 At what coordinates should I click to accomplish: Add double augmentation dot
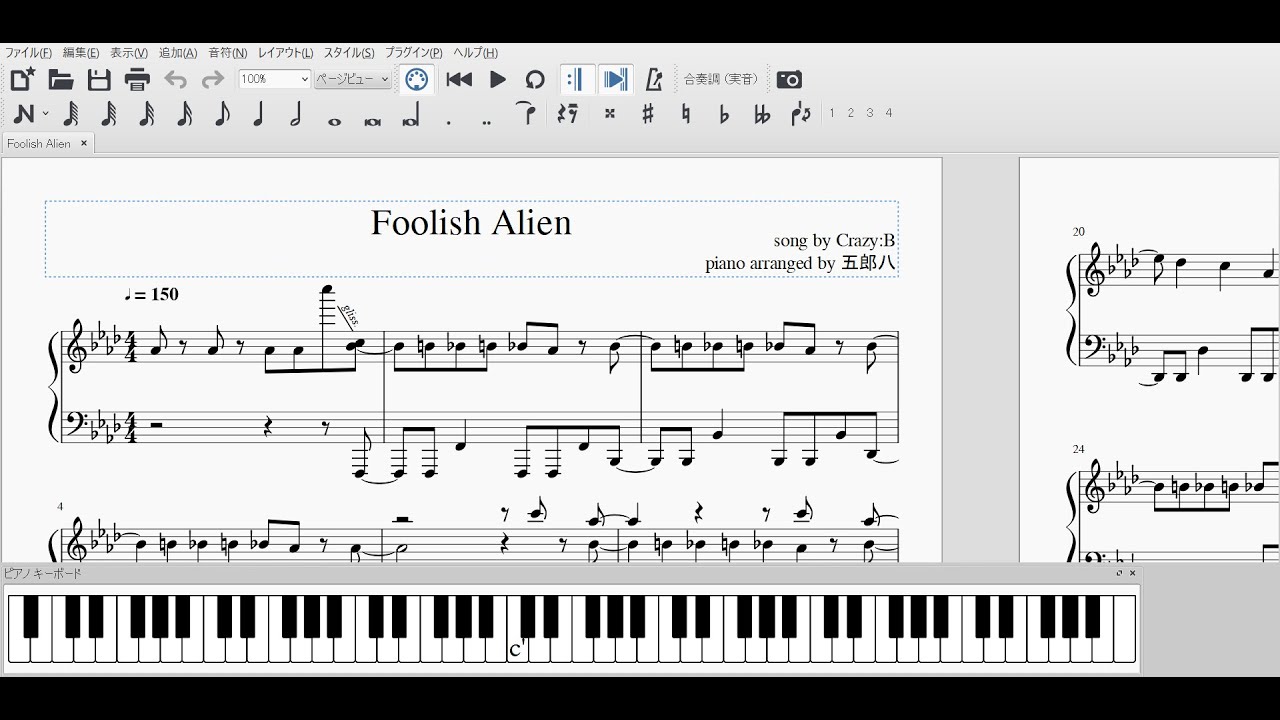tap(486, 122)
